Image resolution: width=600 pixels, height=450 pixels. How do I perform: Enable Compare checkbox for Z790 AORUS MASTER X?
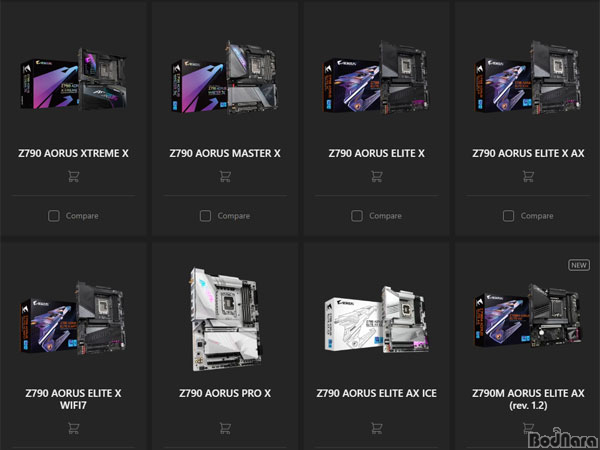click(205, 216)
